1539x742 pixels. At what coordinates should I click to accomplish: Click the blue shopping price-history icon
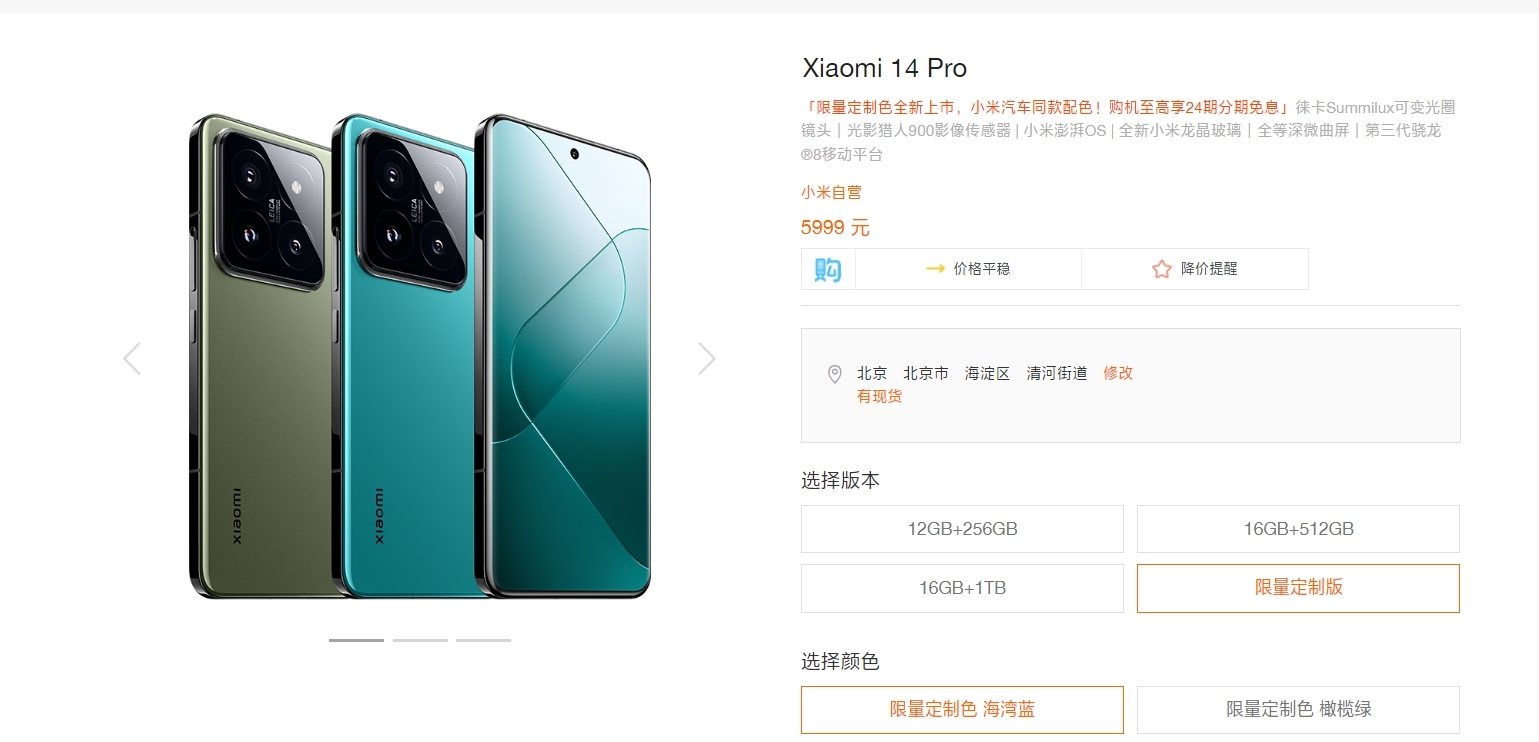coord(828,269)
